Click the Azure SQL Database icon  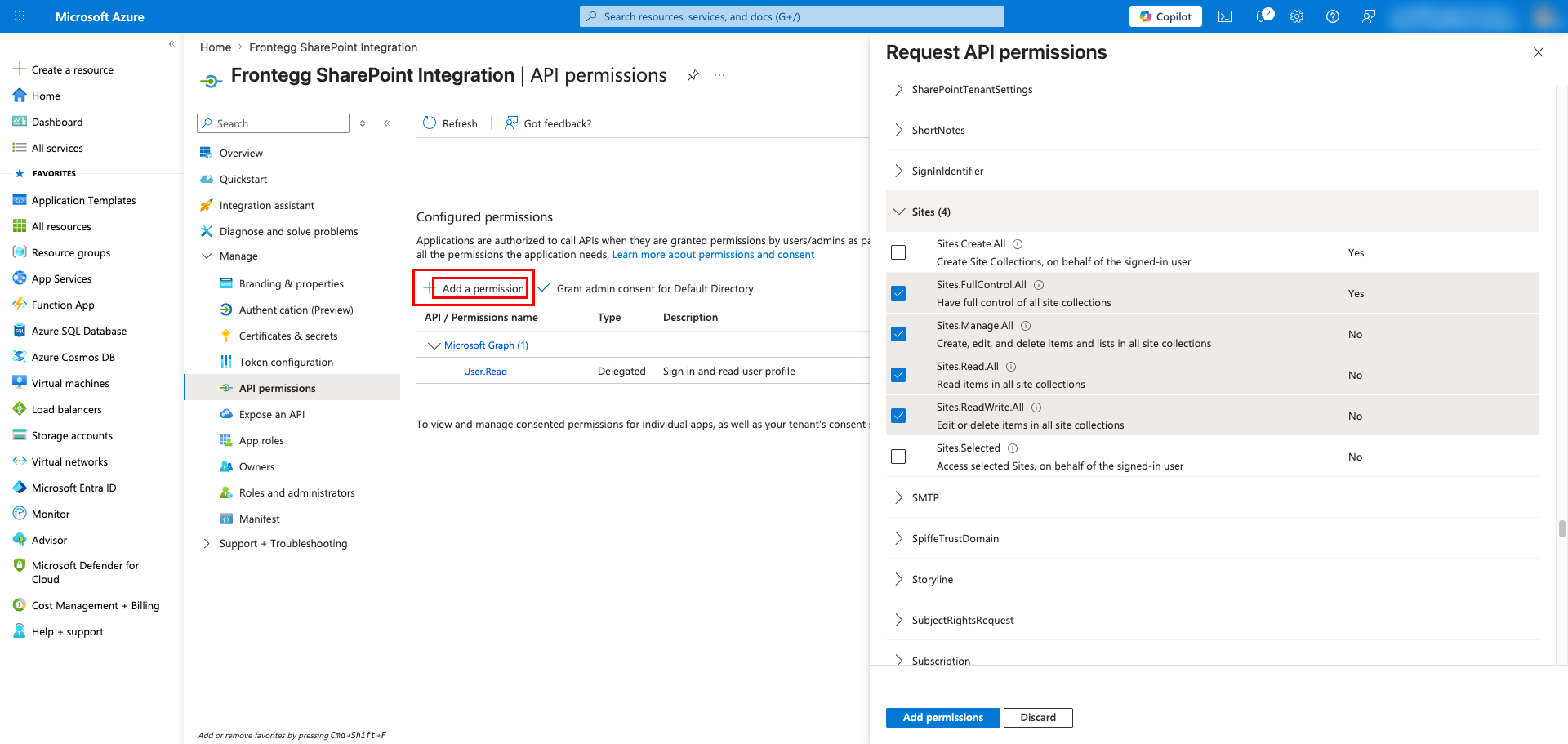(x=20, y=331)
